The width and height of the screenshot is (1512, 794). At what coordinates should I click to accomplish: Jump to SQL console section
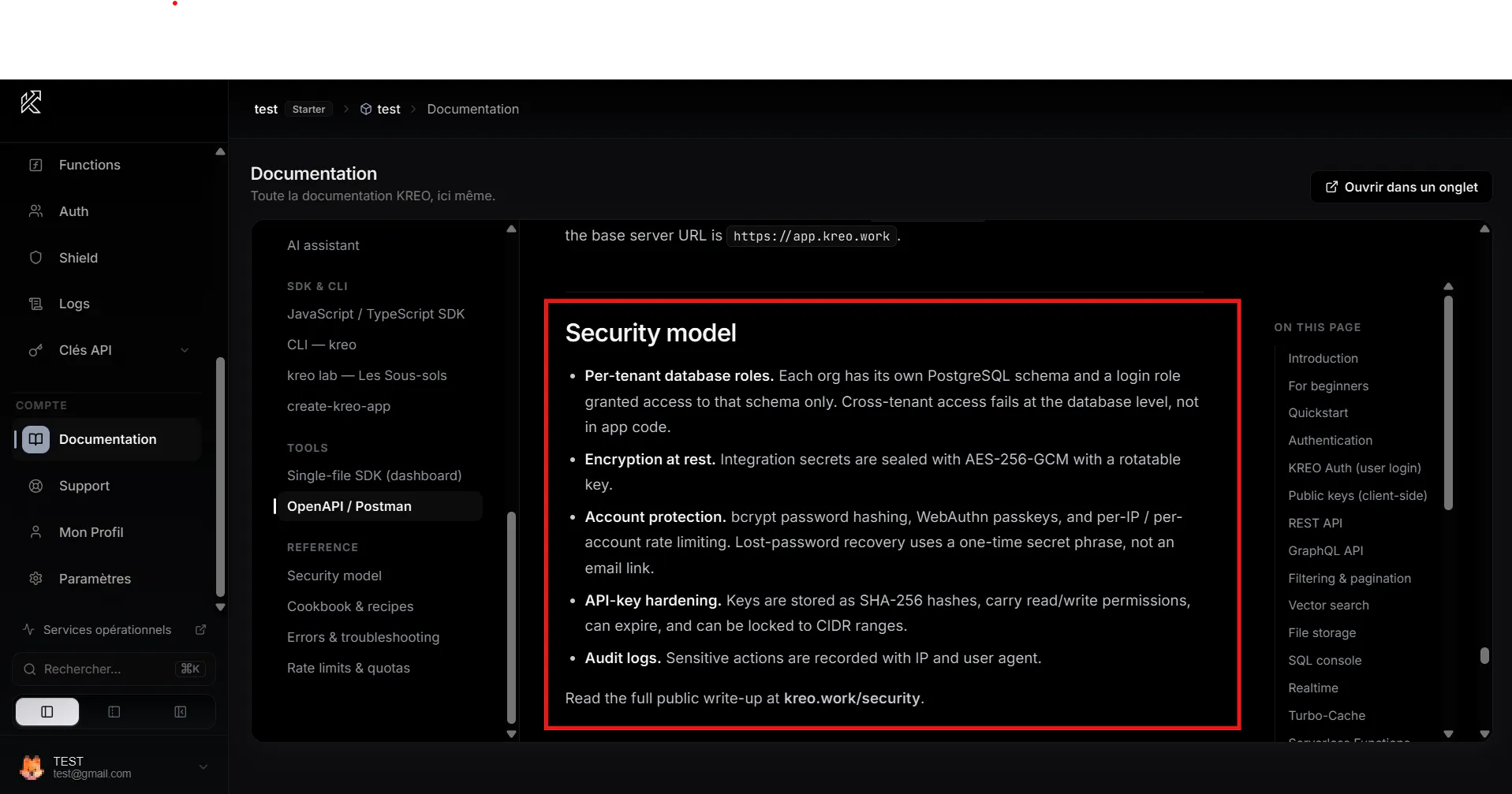coord(1324,661)
